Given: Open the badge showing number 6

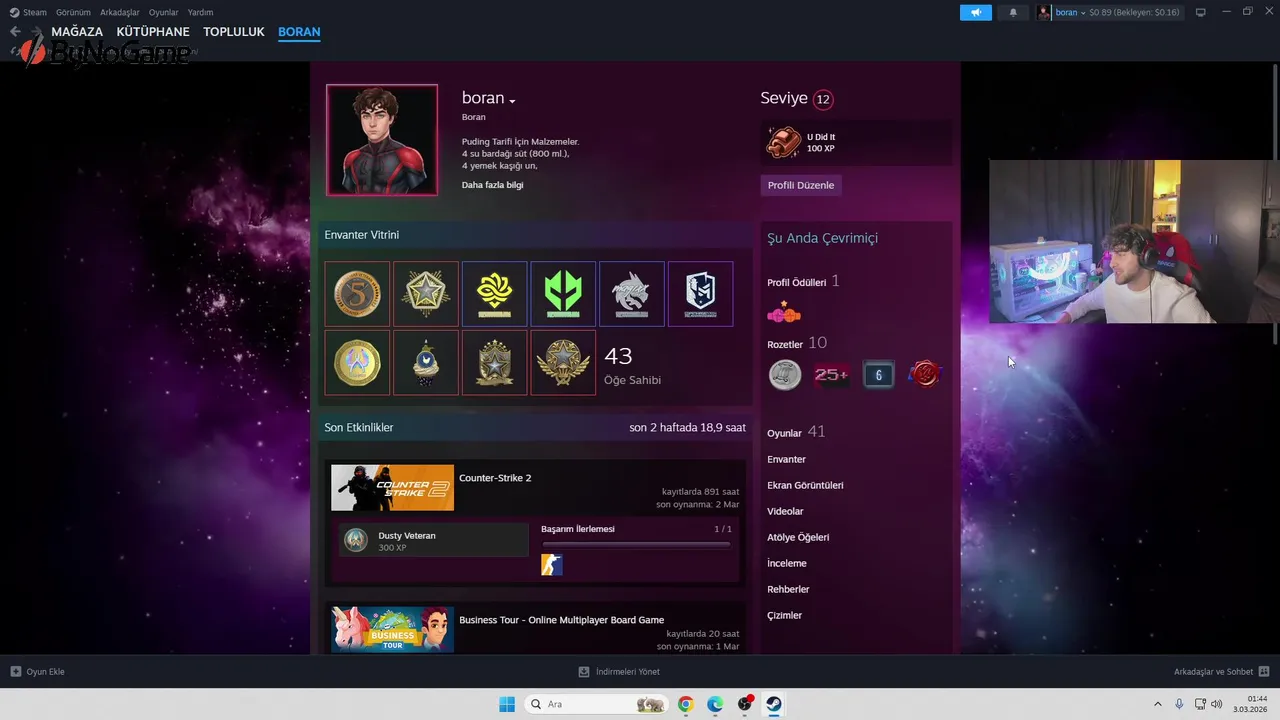Looking at the screenshot, I should pyautogui.click(x=879, y=375).
